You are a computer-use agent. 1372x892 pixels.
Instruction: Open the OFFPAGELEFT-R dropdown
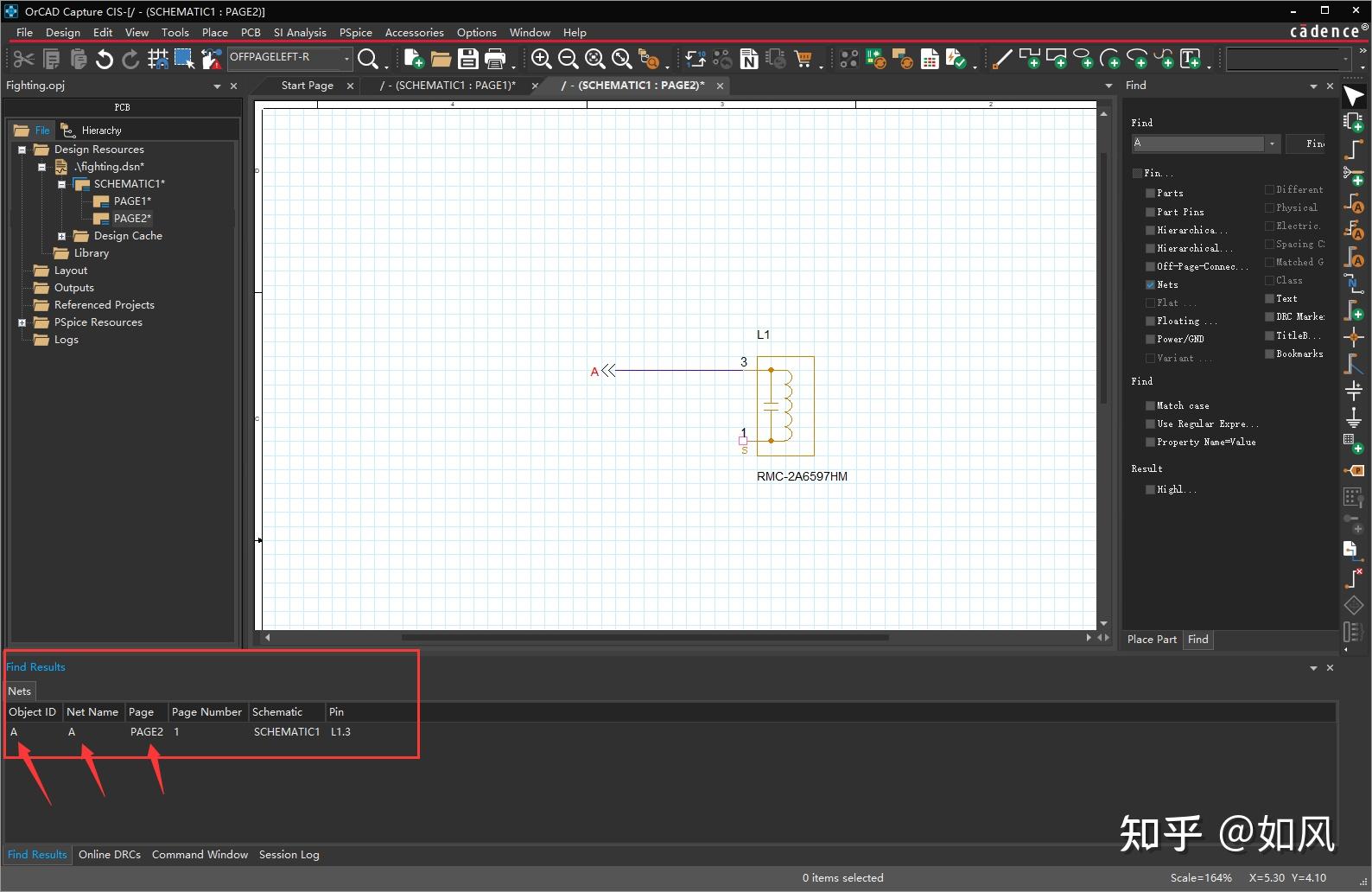(346, 59)
